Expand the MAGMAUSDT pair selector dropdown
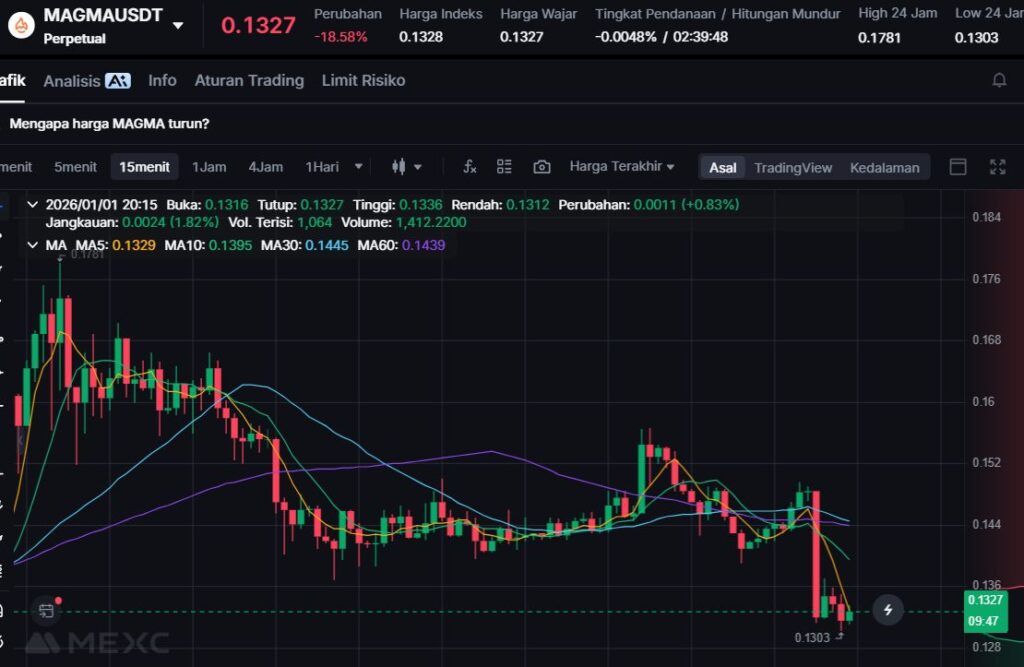 (178, 25)
